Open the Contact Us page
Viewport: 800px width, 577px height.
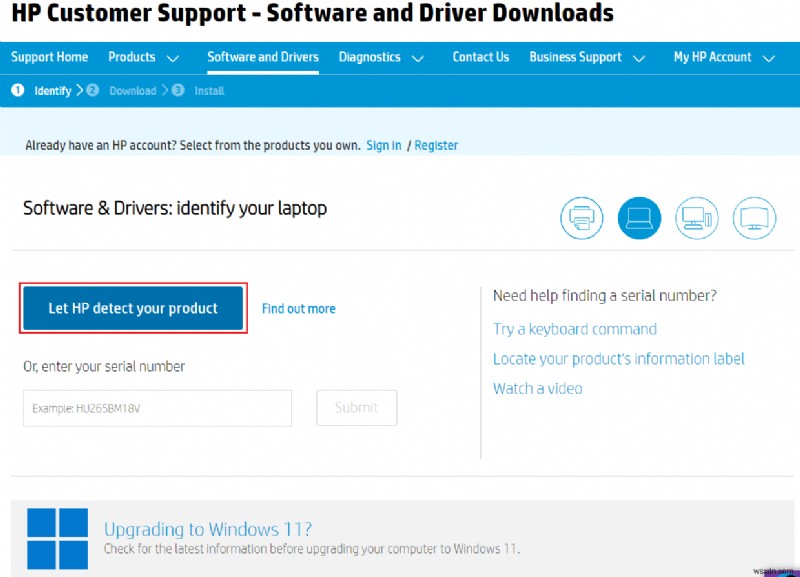(481, 57)
